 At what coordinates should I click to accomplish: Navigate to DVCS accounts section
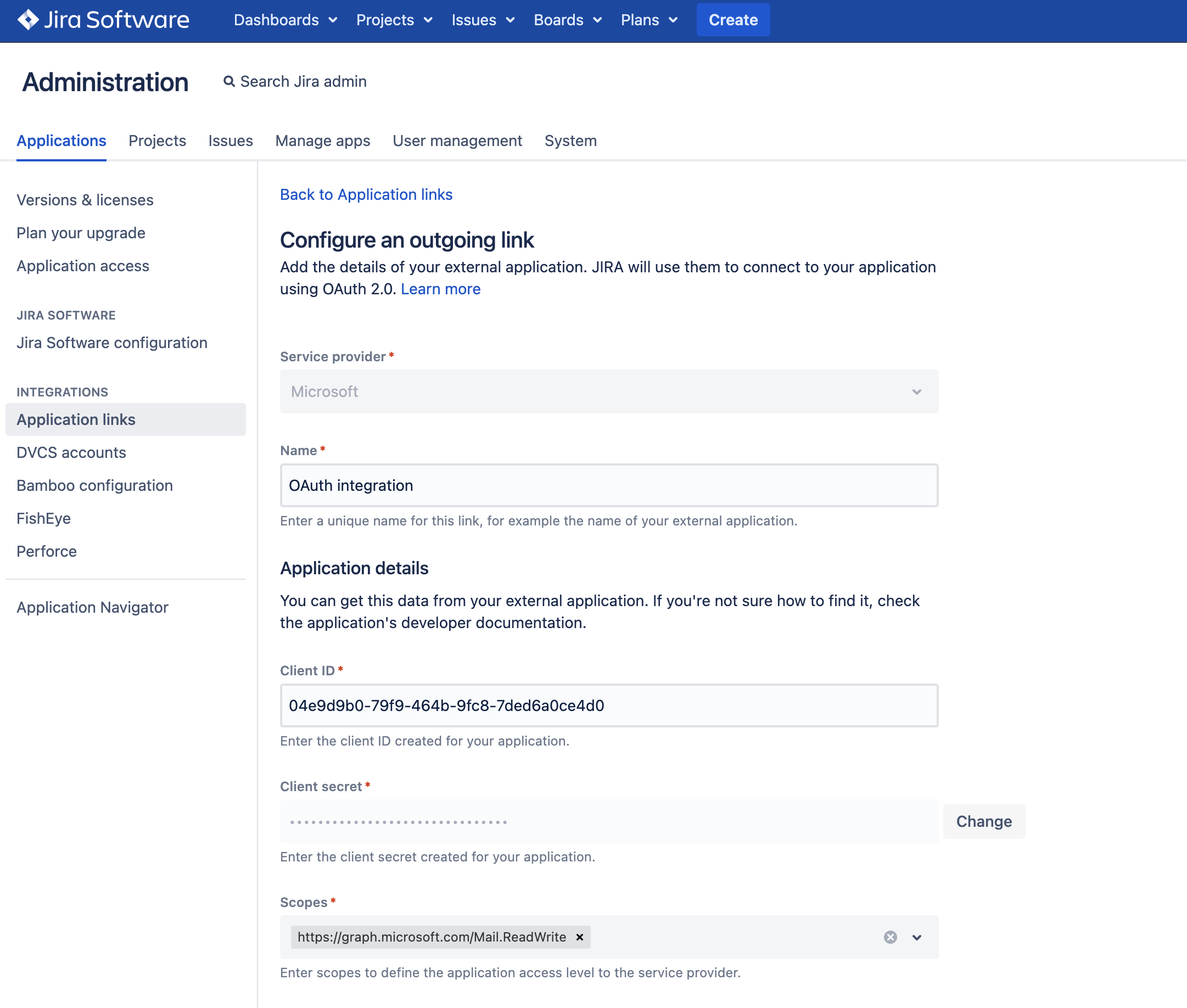(x=70, y=452)
